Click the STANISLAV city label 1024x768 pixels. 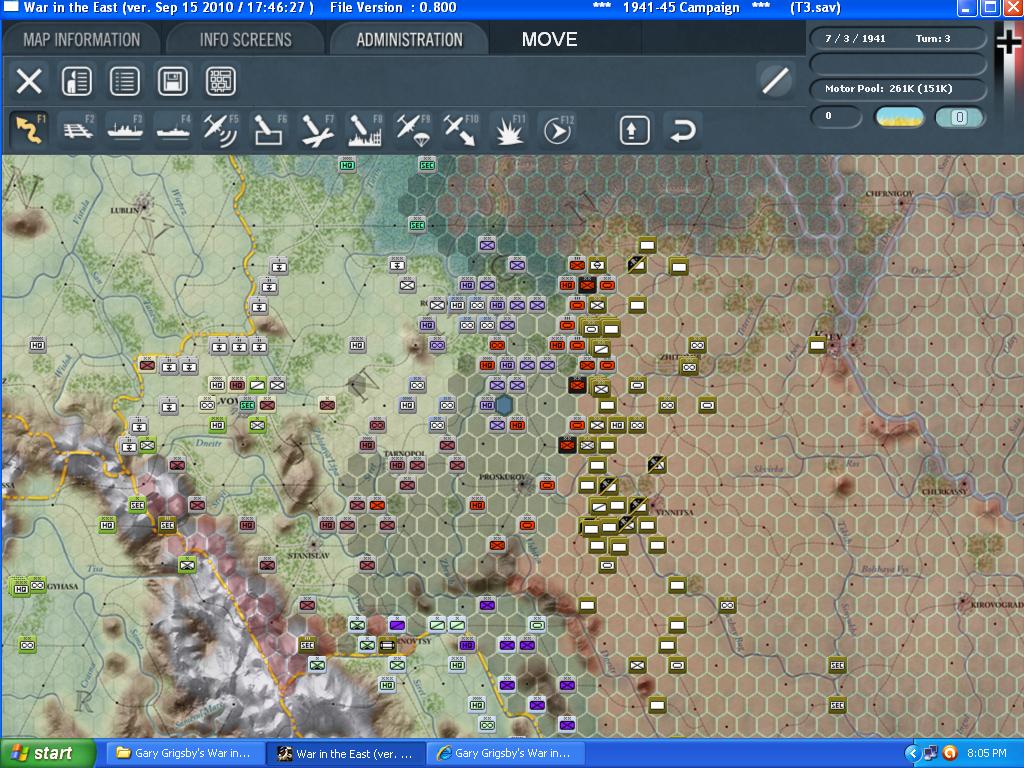[309, 556]
